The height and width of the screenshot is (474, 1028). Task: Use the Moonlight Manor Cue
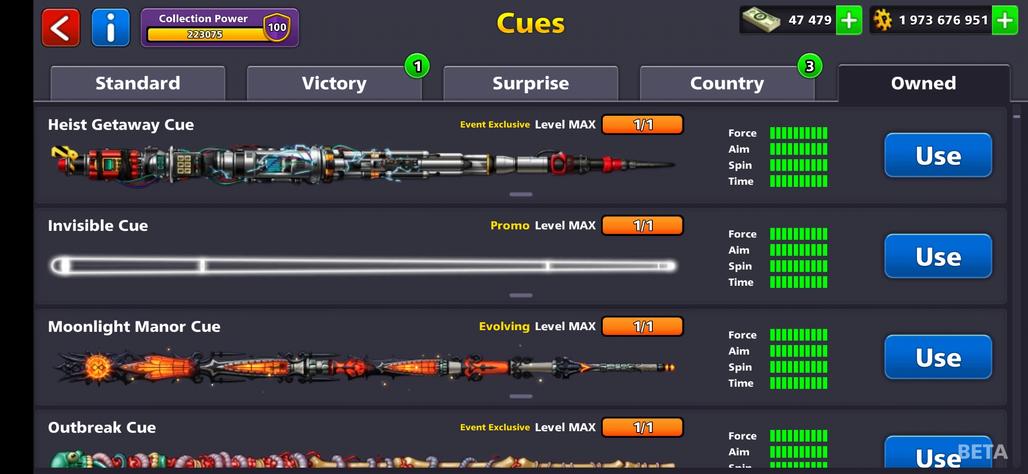938,357
